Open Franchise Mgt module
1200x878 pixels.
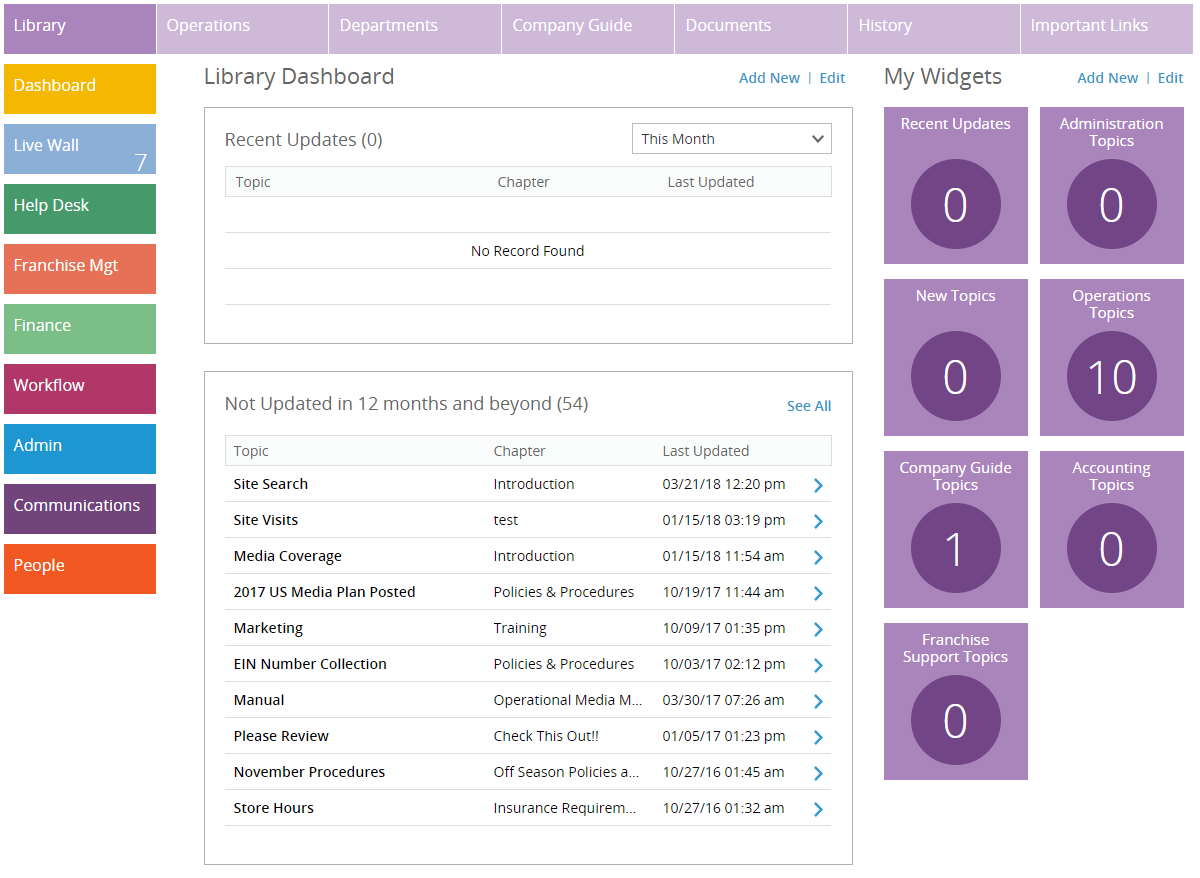(x=80, y=269)
